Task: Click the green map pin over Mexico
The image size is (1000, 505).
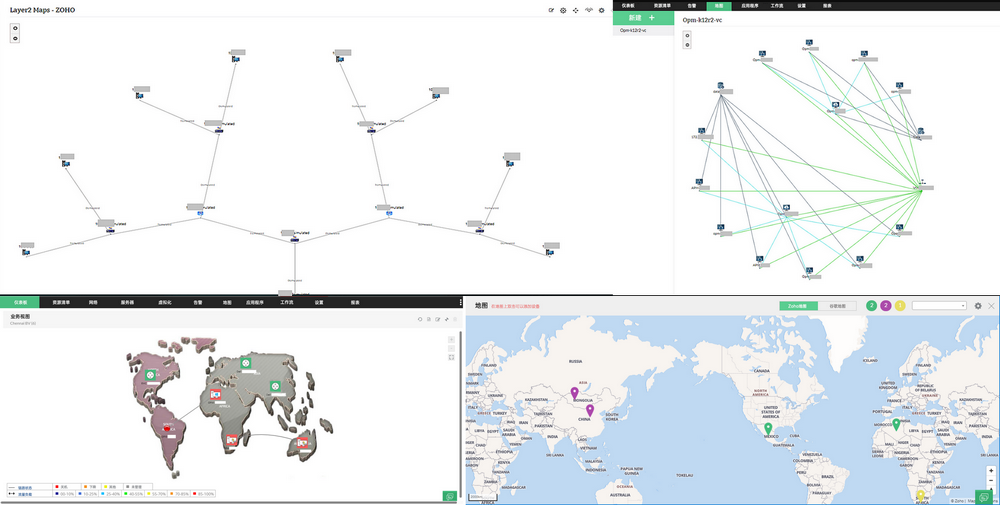Action: tap(768, 429)
